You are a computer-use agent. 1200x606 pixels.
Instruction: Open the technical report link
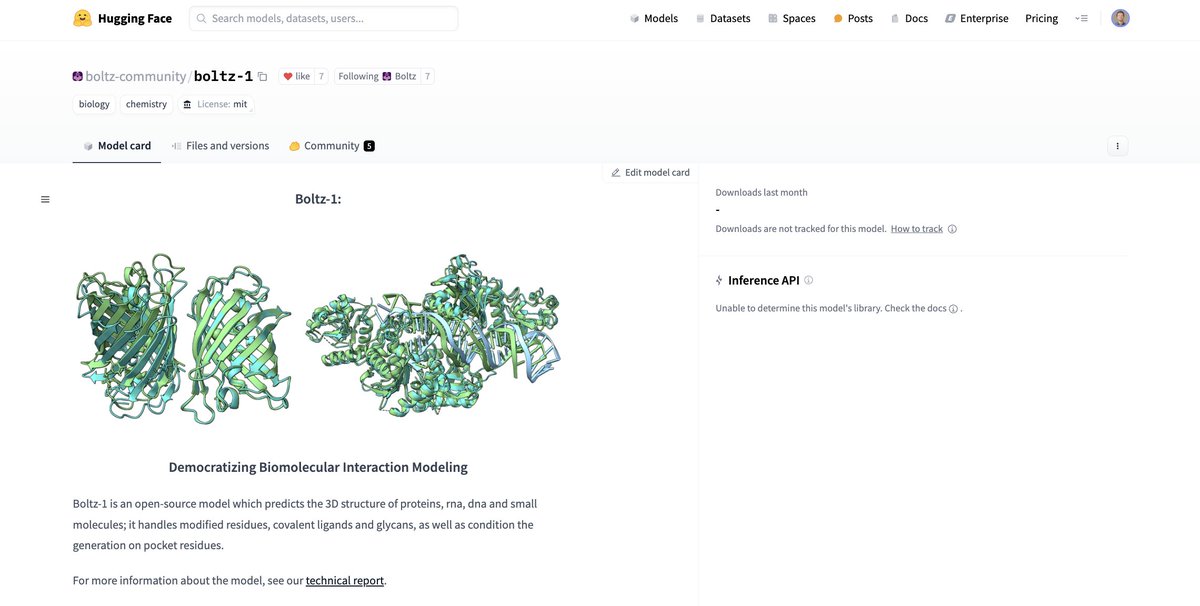[345, 580]
